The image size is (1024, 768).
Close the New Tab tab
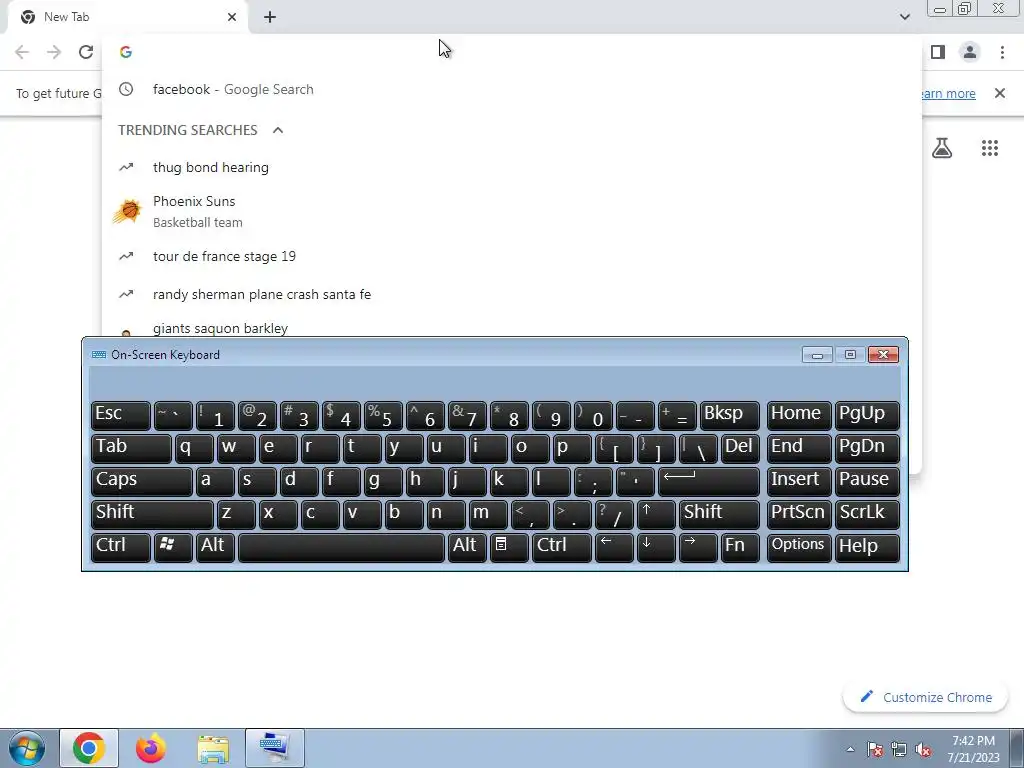(x=232, y=17)
